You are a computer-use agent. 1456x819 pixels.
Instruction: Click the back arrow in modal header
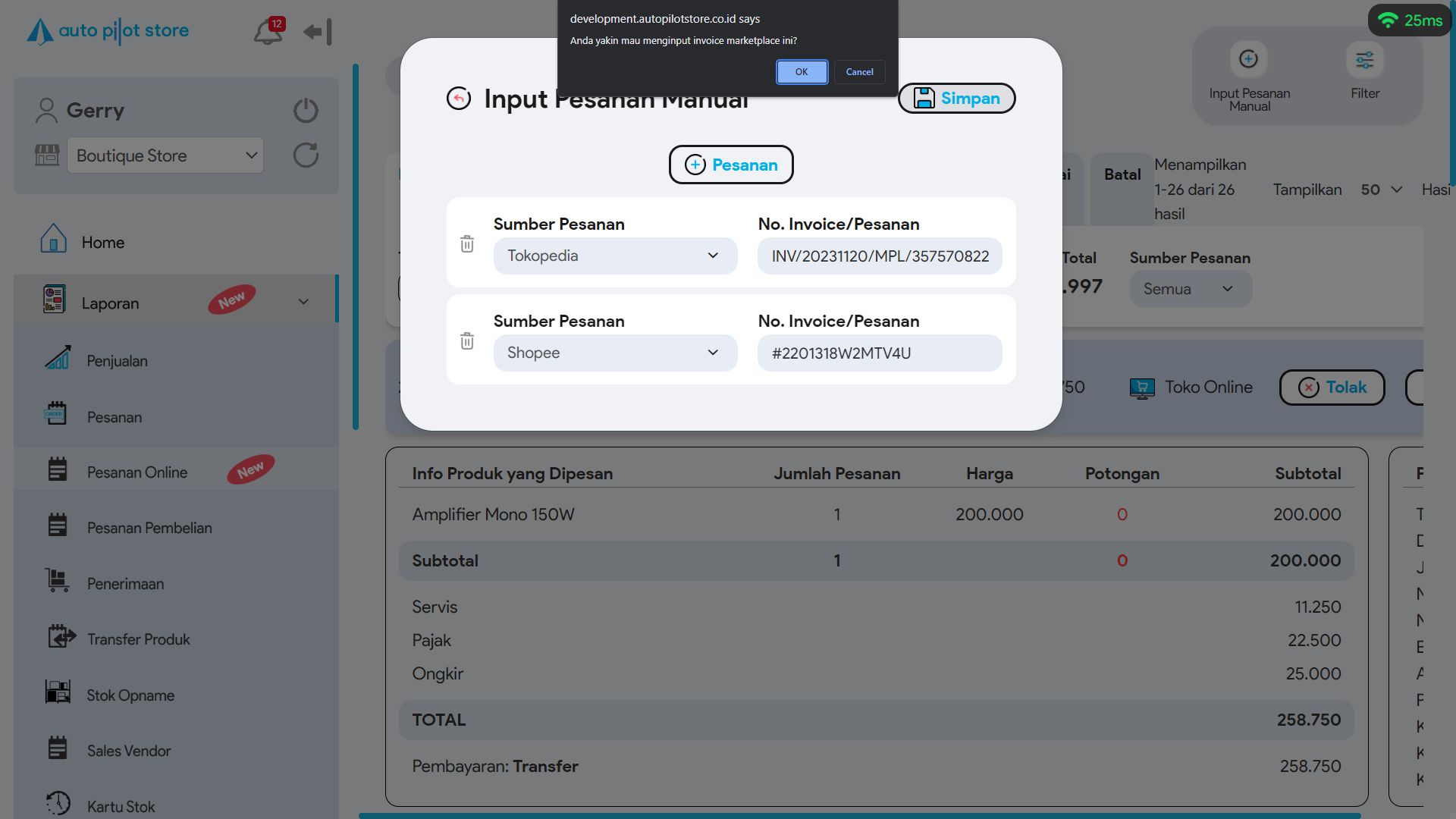(x=459, y=99)
